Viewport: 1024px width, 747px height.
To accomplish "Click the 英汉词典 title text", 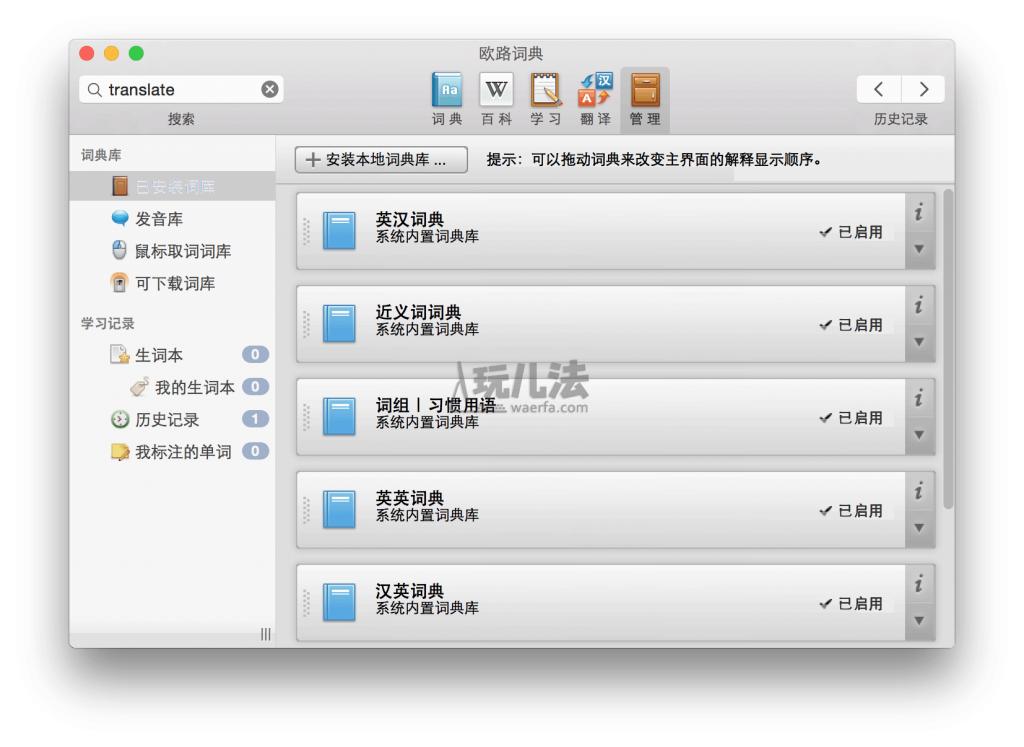I will 410,219.
